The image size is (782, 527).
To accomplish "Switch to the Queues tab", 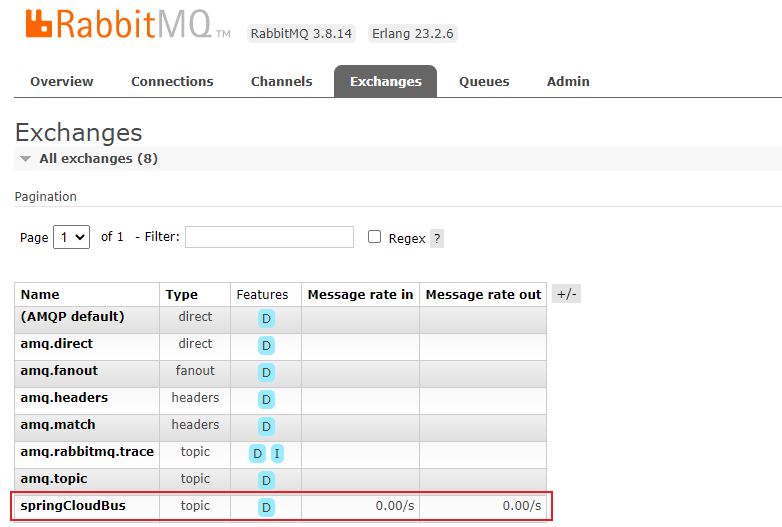I will 484,81.
